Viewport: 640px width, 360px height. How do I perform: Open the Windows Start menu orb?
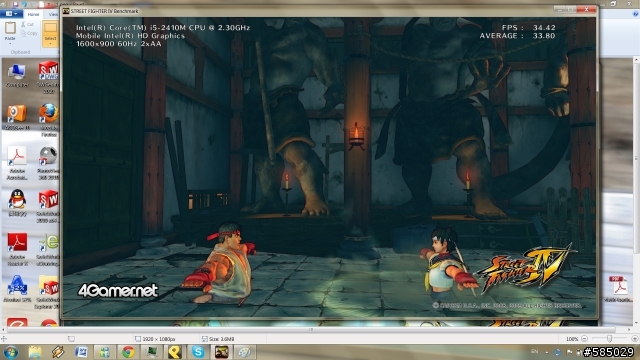pyautogui.click(x=11, y=352)
